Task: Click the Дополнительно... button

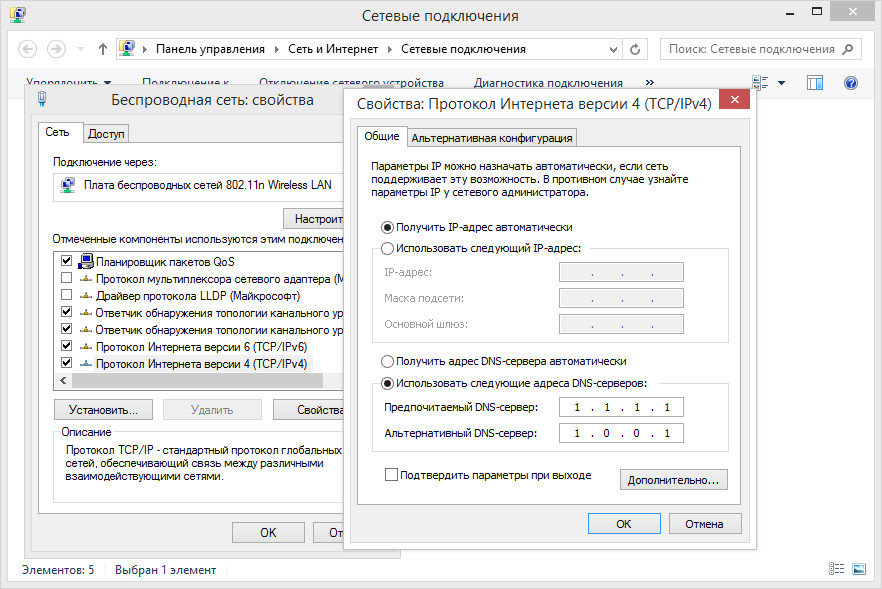Action: (673, 480)
